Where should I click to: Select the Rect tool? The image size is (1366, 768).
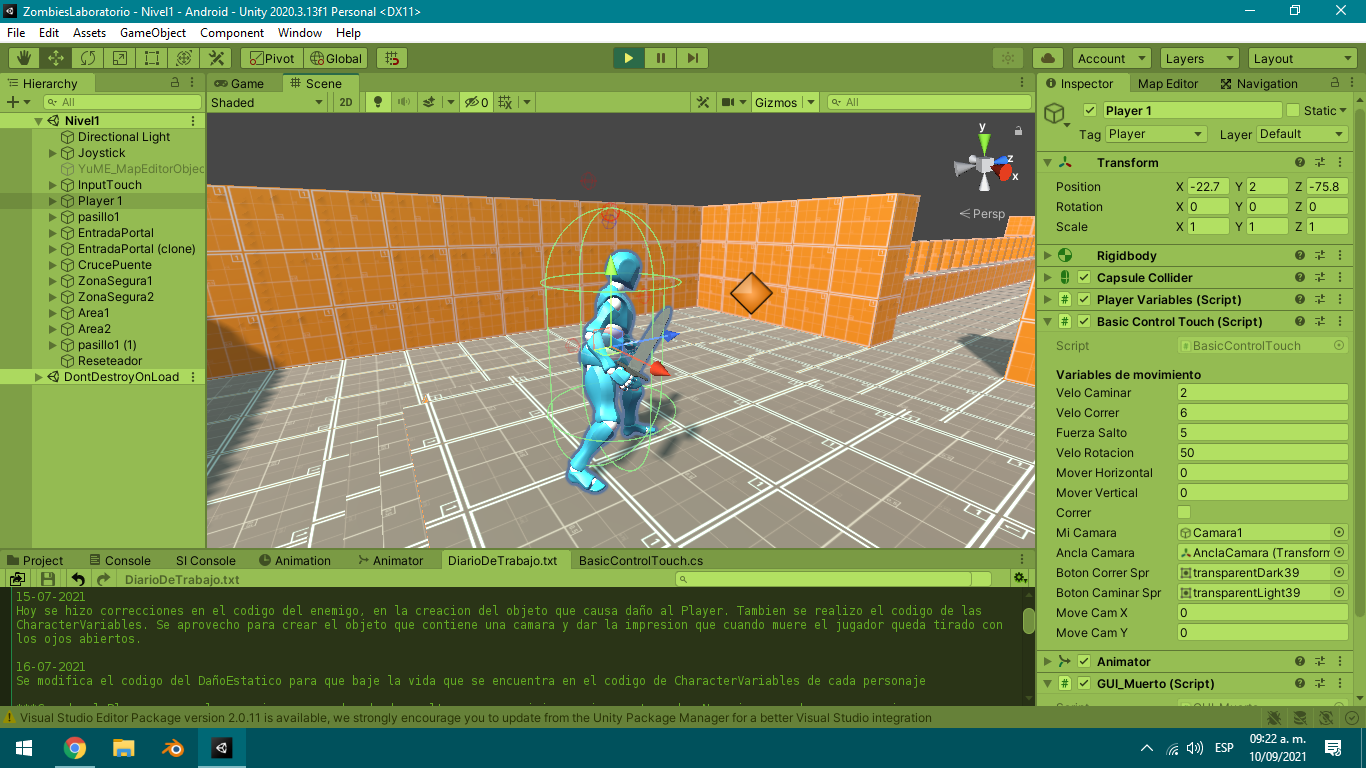click(x=152, y=58)
